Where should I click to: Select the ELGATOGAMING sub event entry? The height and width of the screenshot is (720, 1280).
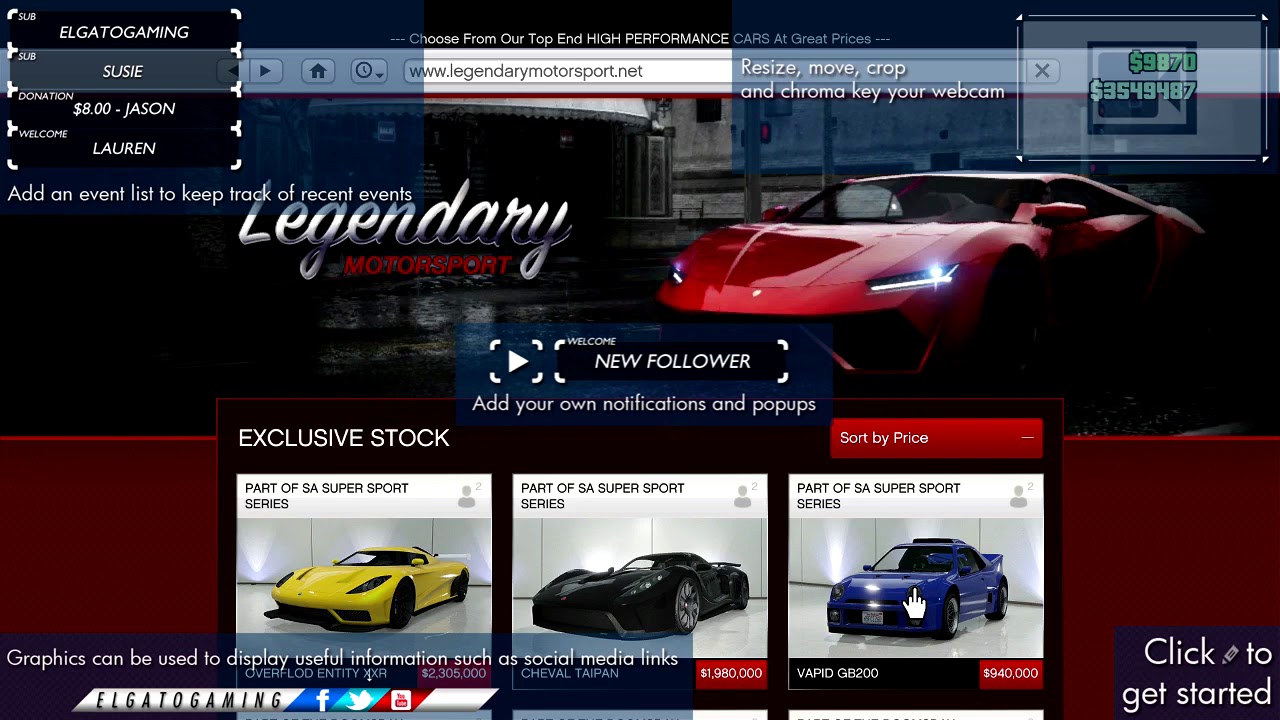124,32
